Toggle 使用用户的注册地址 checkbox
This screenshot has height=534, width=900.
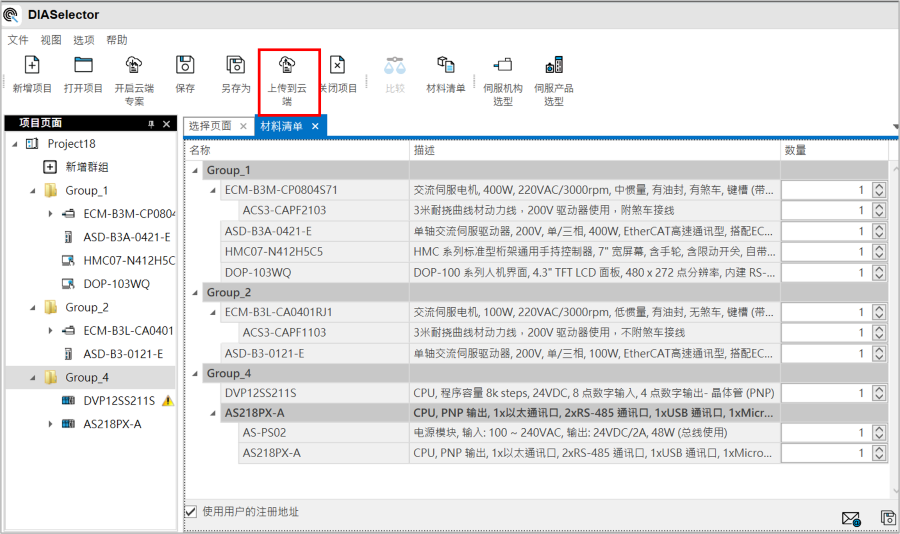point(191,511)
